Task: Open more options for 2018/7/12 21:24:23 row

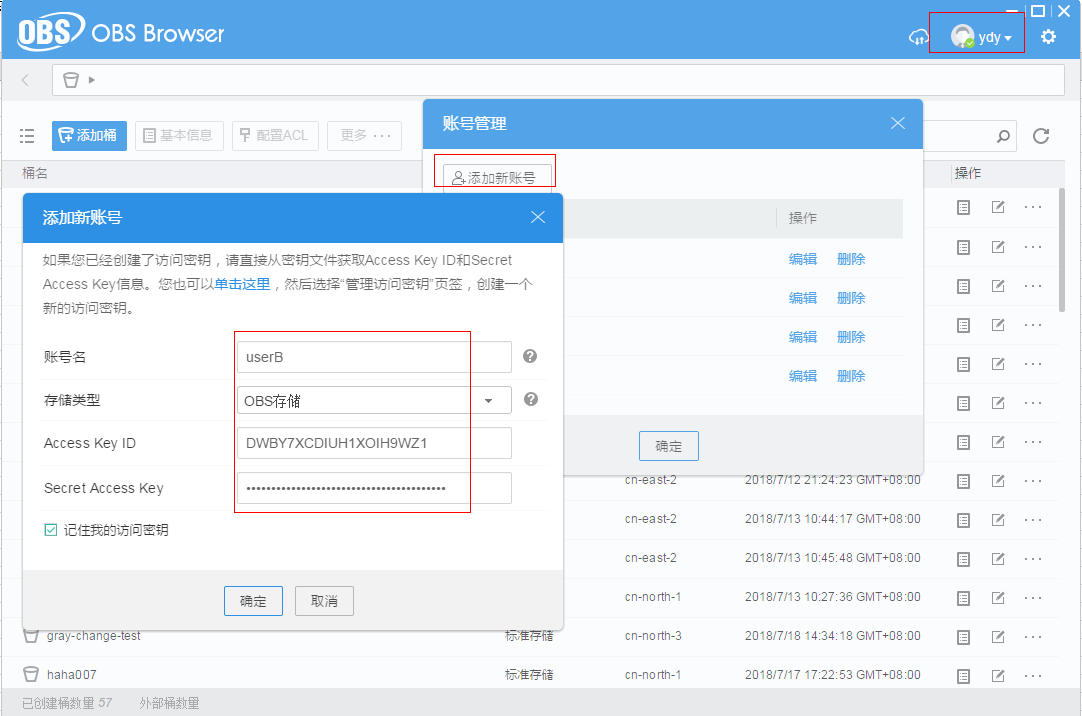Action: click(1033, 481)
